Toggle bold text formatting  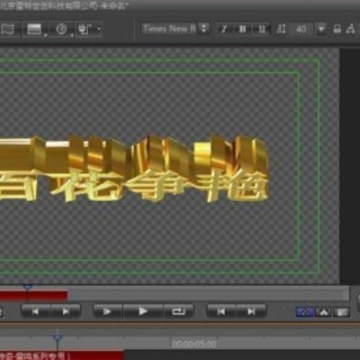243,29
